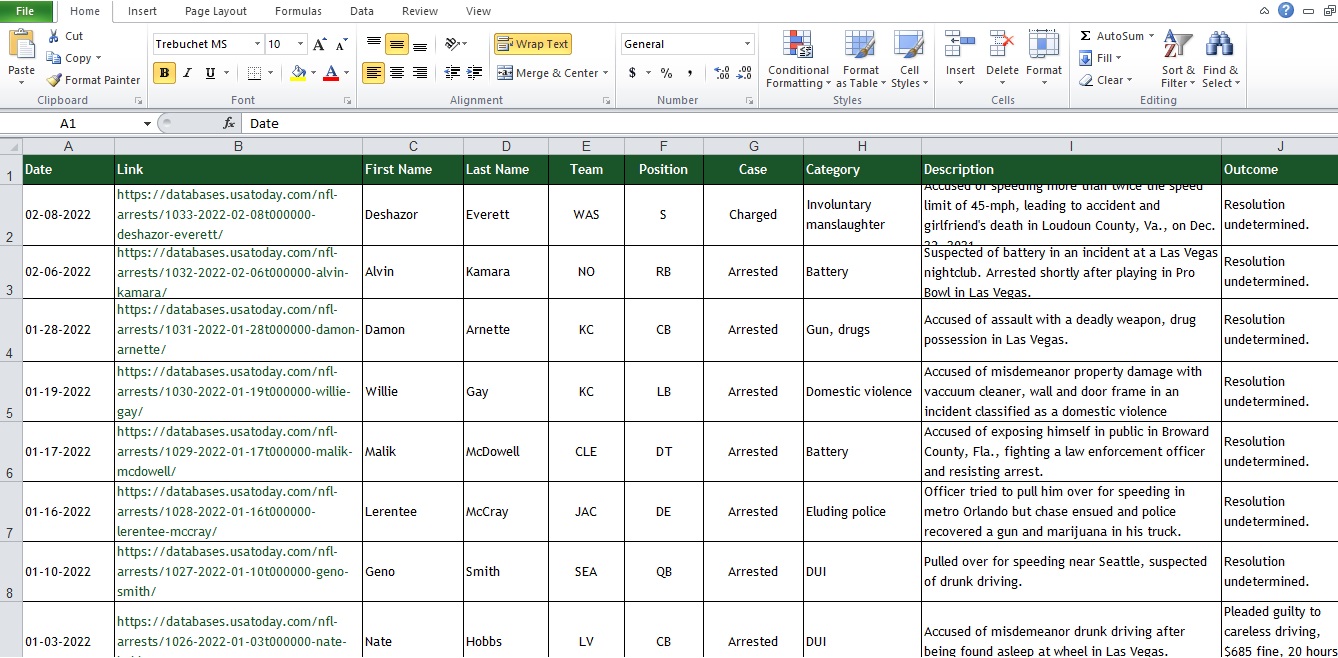Open Cell Styles gallery
Screen dimensions: 1338x658
coord(909,59)
